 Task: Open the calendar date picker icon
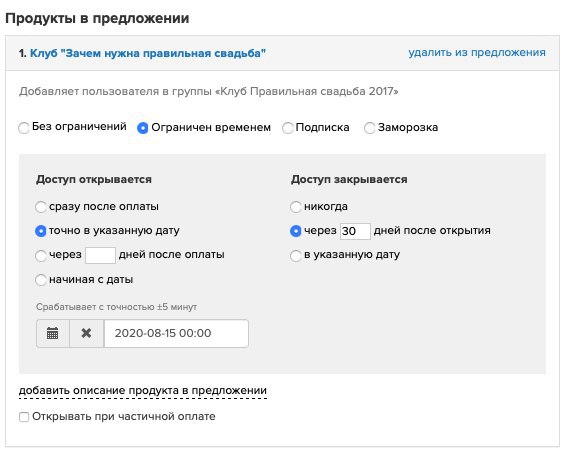point(53,333)
